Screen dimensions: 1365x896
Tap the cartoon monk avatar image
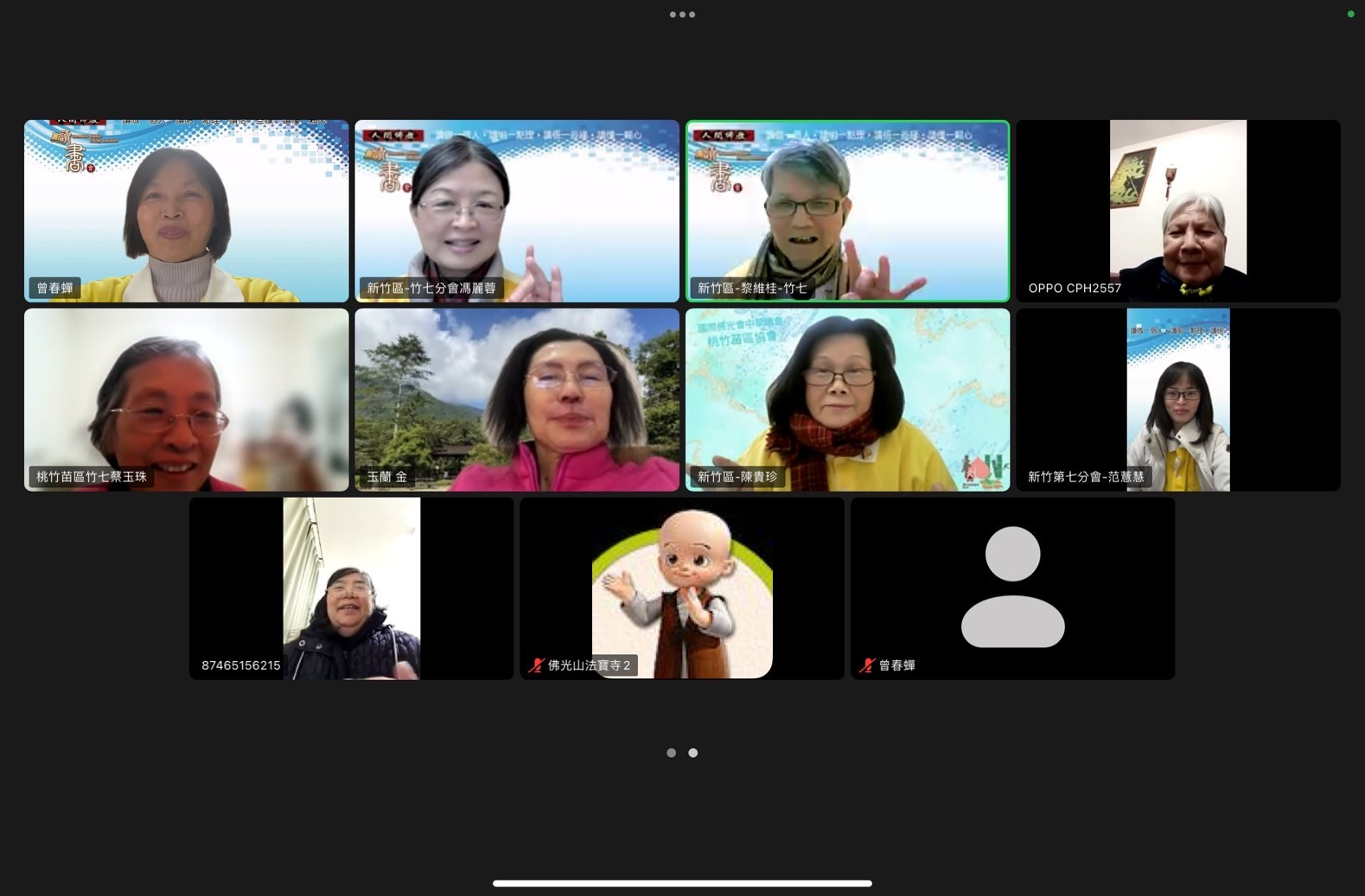click(682, 589)
